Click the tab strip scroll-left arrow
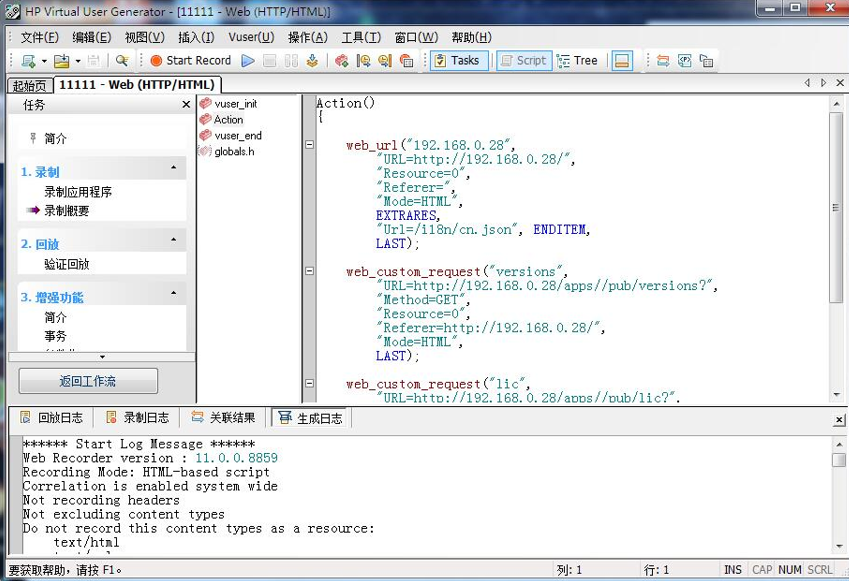The image size is (849, 581). coord(807,83)
